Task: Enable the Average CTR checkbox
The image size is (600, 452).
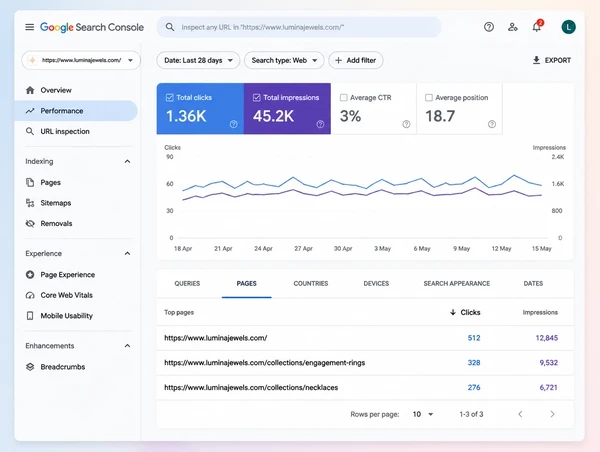Action: coord(344,98)
